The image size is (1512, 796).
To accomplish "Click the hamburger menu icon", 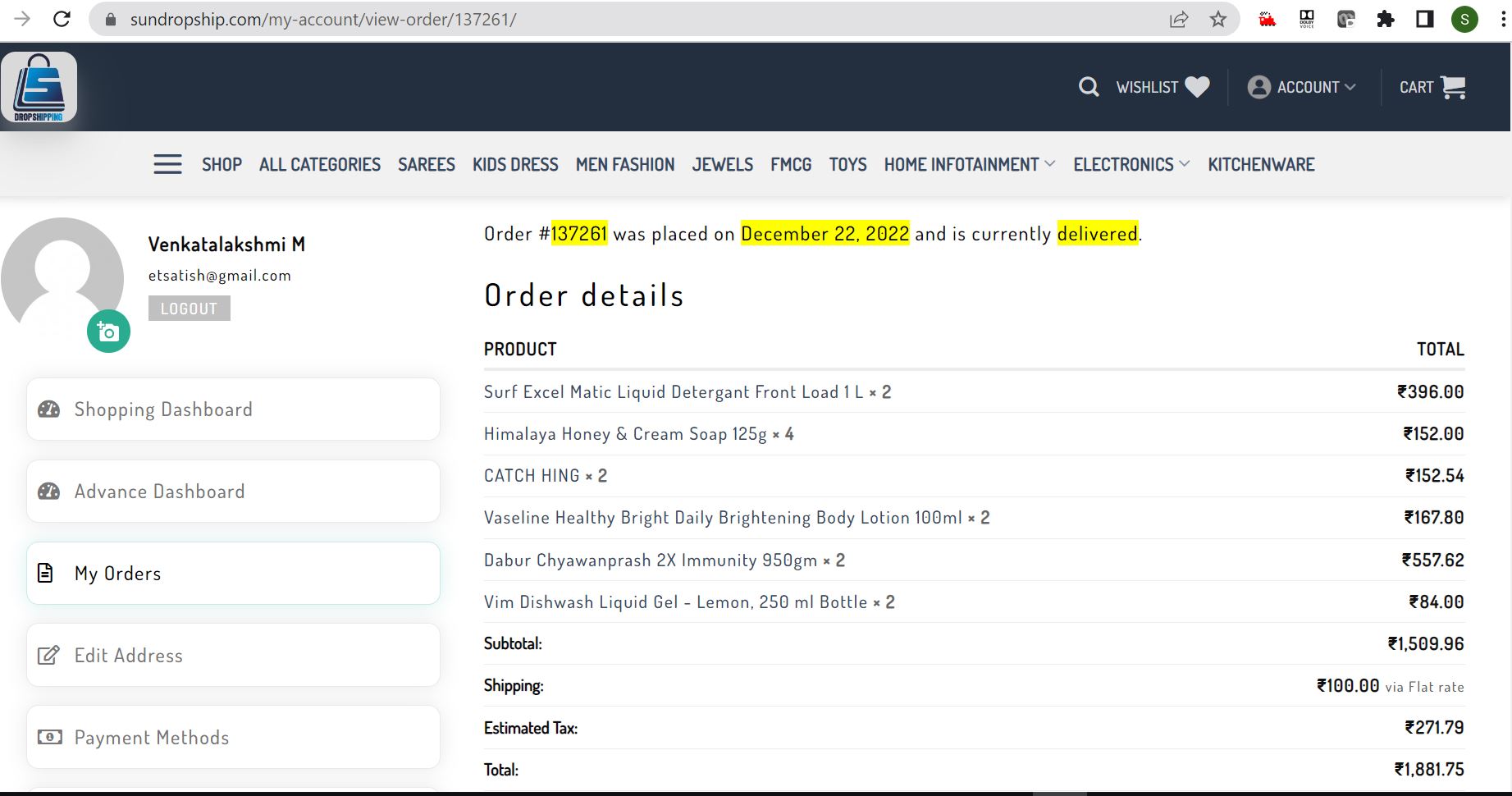I will 167,164.
